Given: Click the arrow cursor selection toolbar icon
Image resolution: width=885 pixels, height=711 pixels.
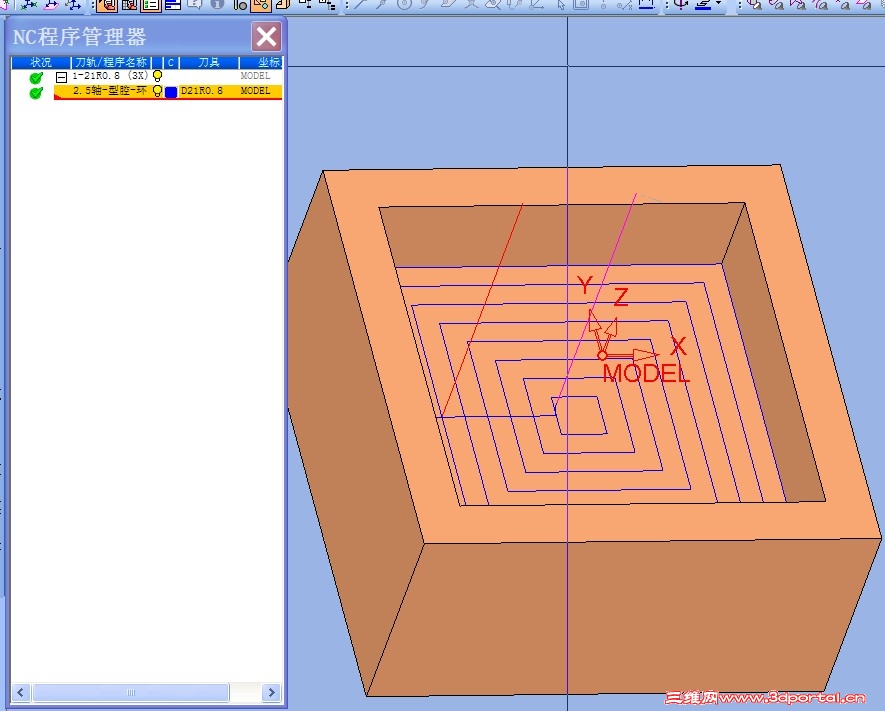Looking at the screenshot, I should point(560,5).
